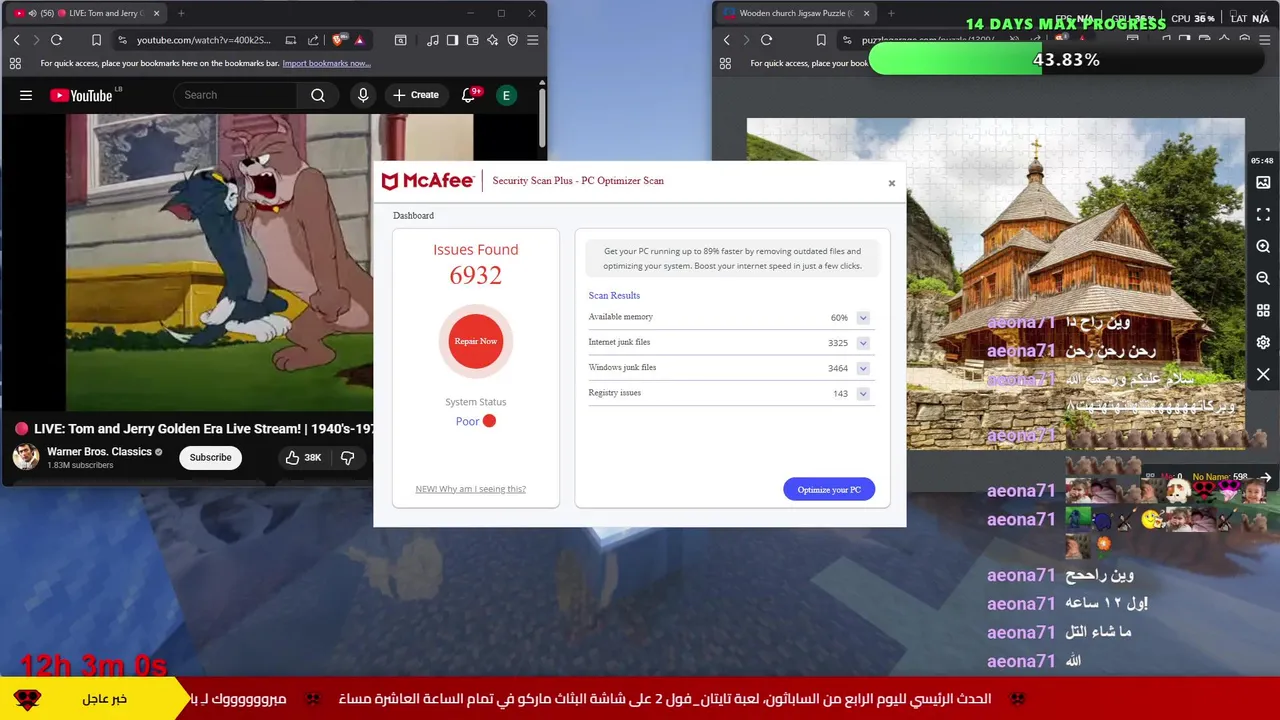The height and width of the screenshot is (720, 1280).
Task: Open Leo AI sparkle icon
Action: tap(492, 40)
